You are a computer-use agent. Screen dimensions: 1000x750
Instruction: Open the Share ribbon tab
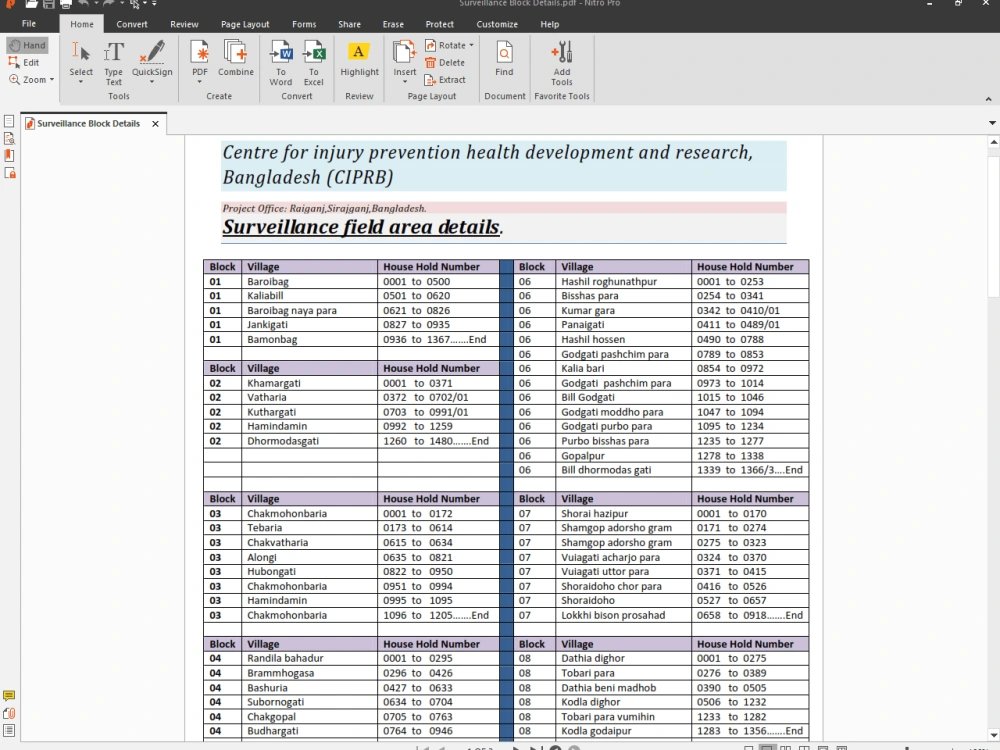(349, 24)
